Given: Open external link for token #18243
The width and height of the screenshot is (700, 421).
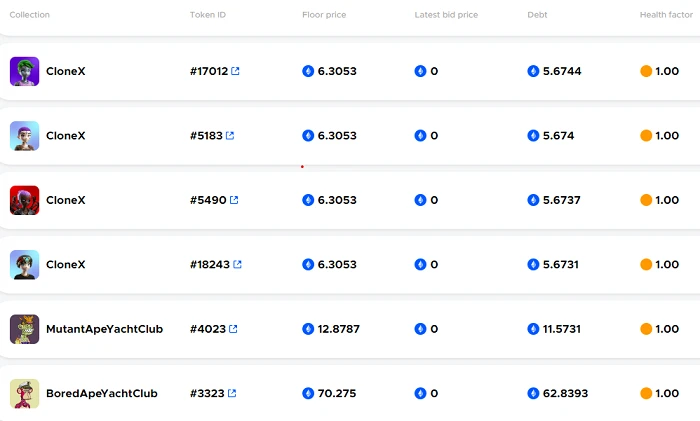Looking at the screenshot, I should tap(238, 264).
